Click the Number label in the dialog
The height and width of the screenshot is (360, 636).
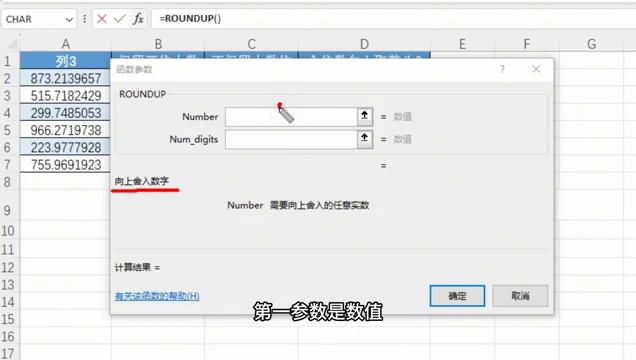coord(200,117)
